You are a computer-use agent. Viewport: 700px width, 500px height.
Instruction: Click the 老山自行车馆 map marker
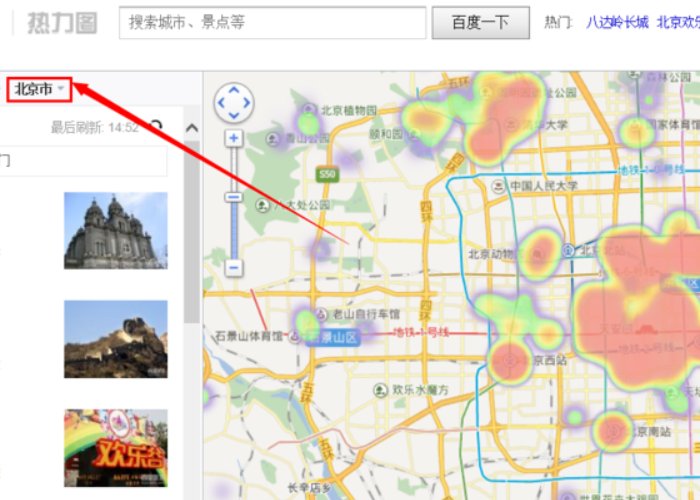(321, 314)
